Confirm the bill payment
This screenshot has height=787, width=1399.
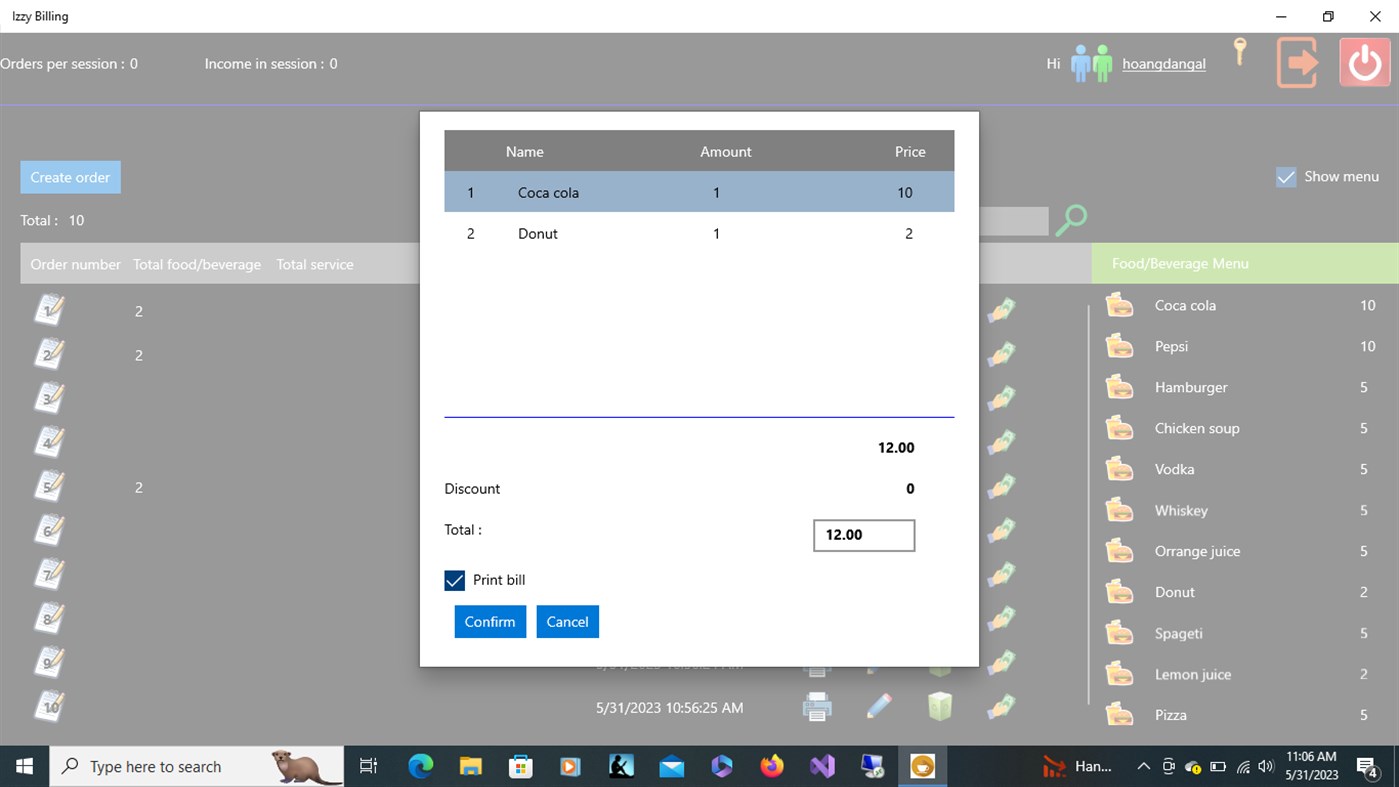pos(490,621)
